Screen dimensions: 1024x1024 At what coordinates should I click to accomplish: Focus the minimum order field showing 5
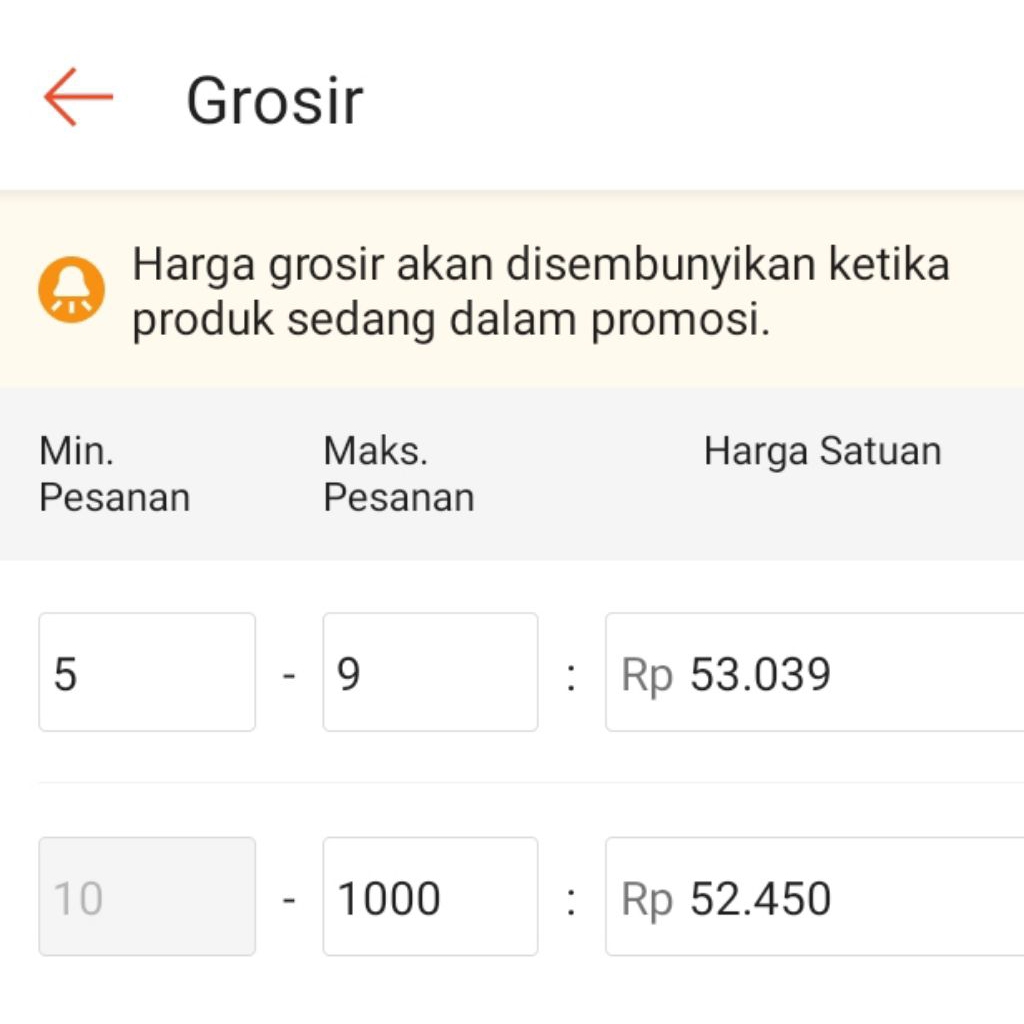(147, 672)
